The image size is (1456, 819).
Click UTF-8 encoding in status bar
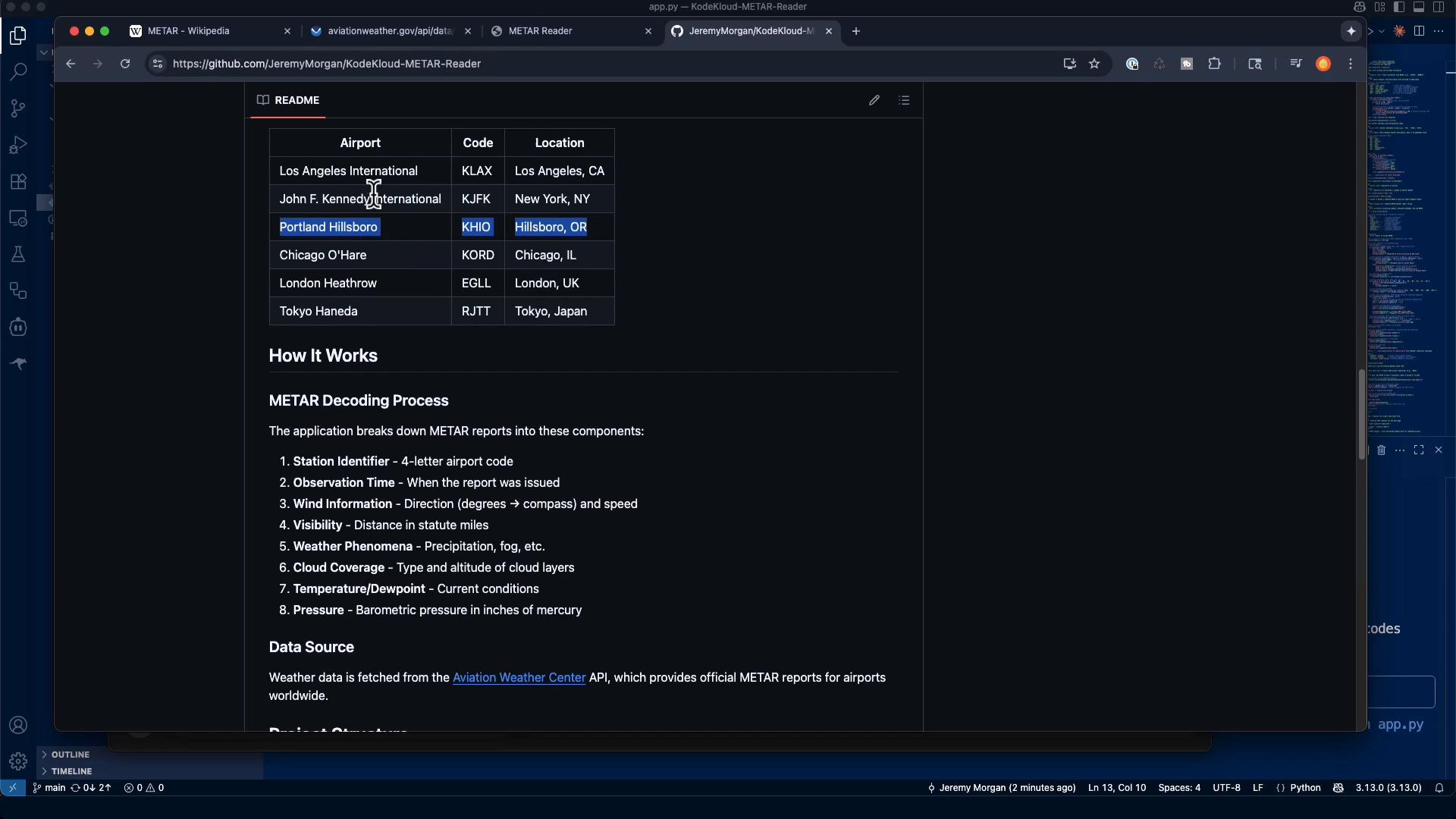1226,788
